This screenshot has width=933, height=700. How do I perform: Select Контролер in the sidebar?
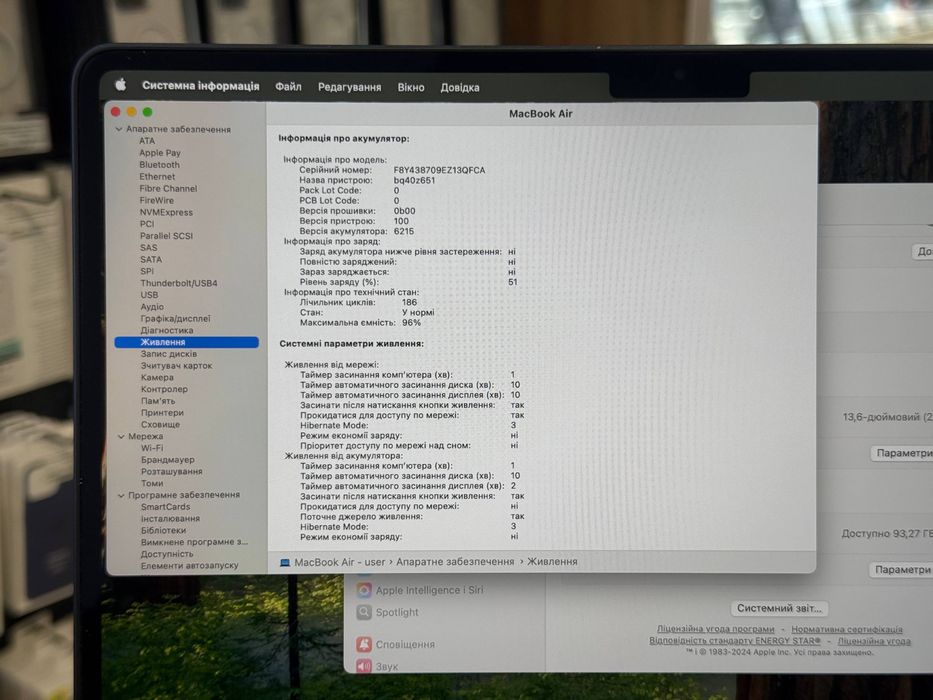164,389
